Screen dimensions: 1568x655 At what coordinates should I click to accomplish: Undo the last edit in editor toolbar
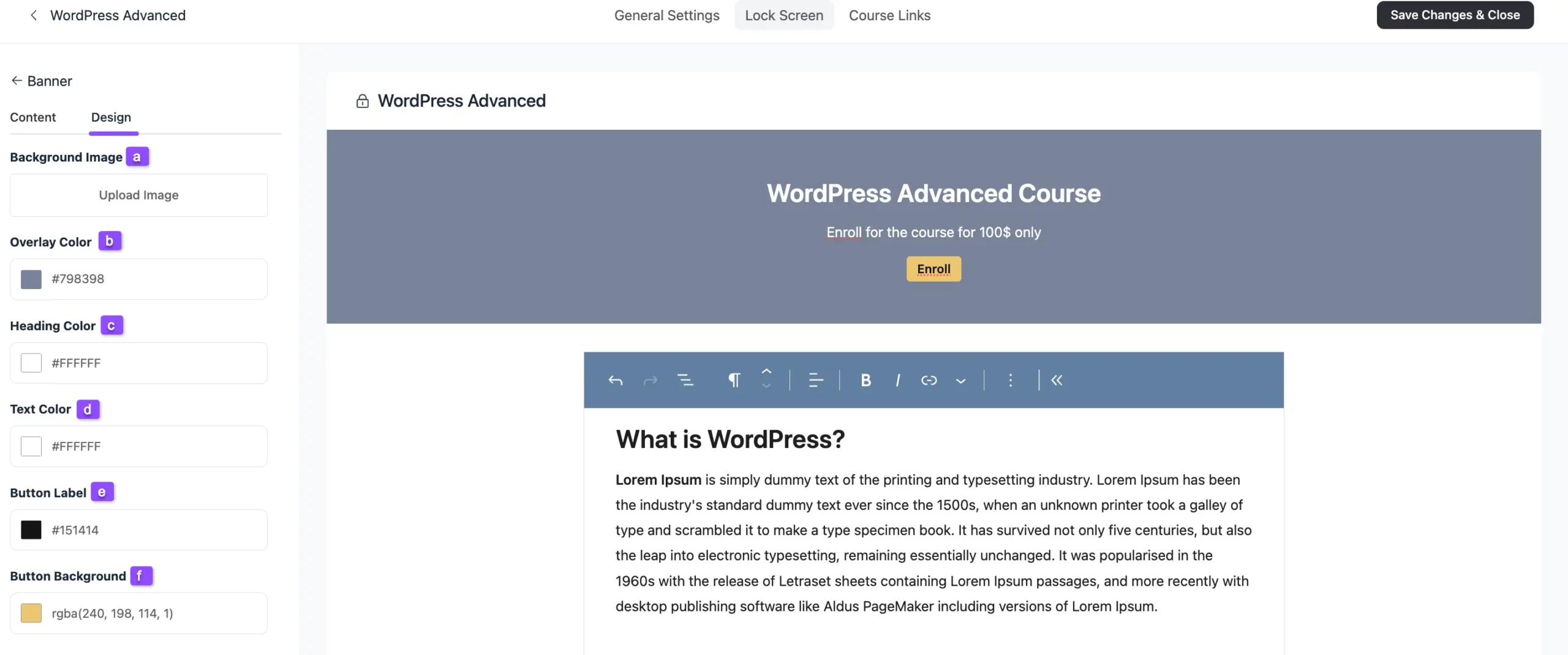(616, 381)
